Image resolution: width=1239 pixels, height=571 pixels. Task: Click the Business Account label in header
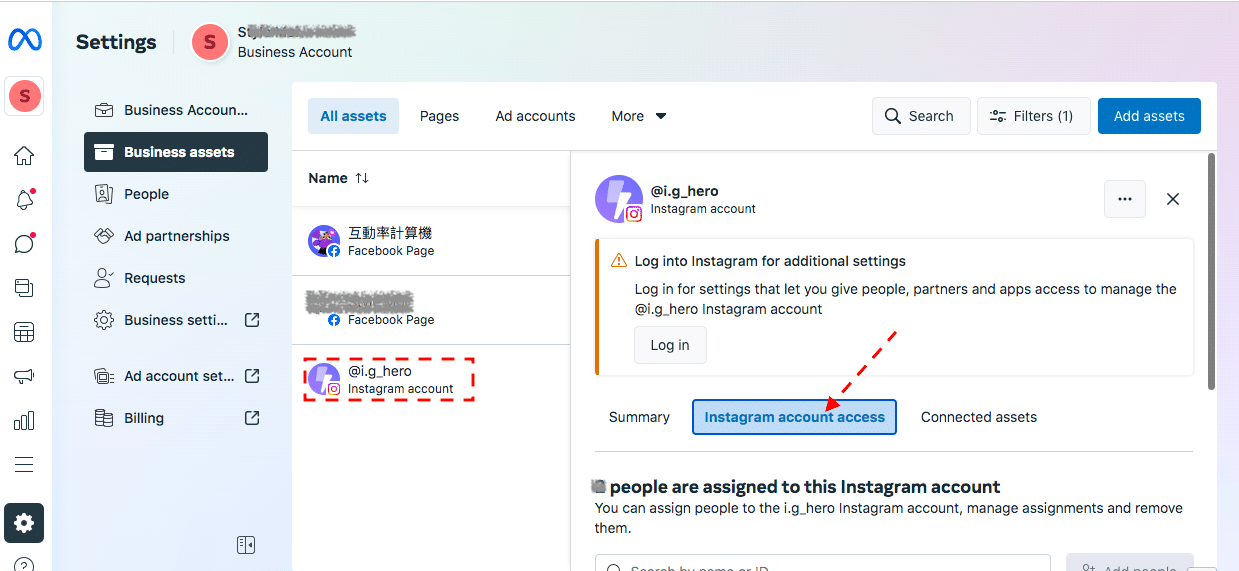295,52
